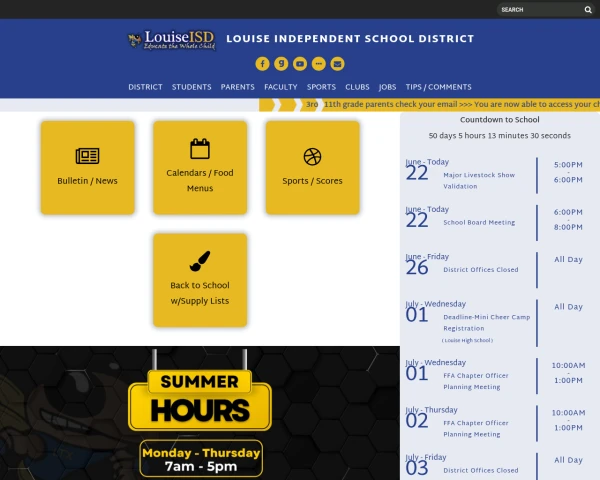Open Back to School w/Supply Lists tile

click(x=200, y=280)
